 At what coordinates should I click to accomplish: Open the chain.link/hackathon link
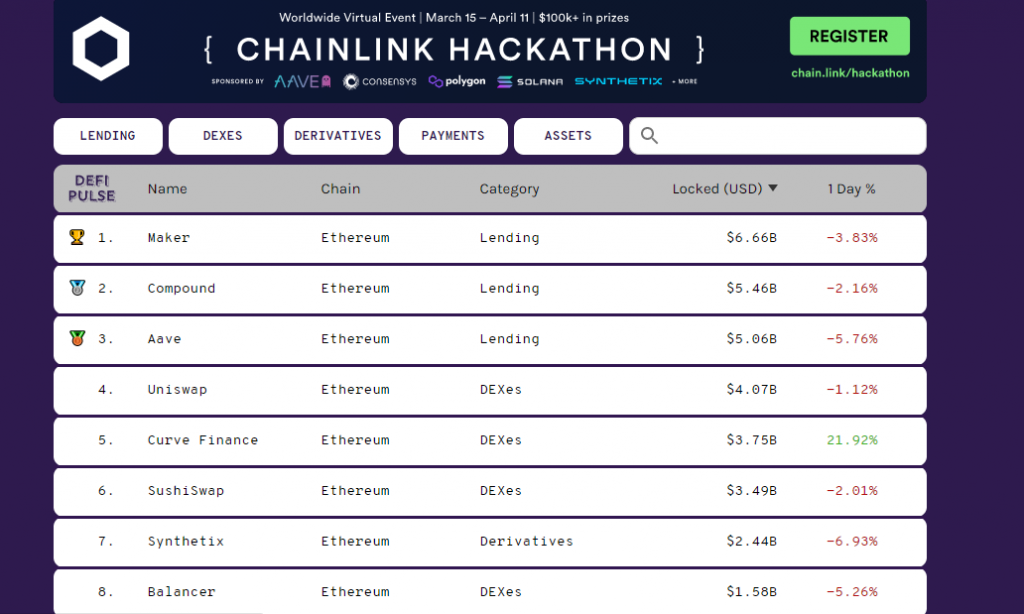click(850, 73)
